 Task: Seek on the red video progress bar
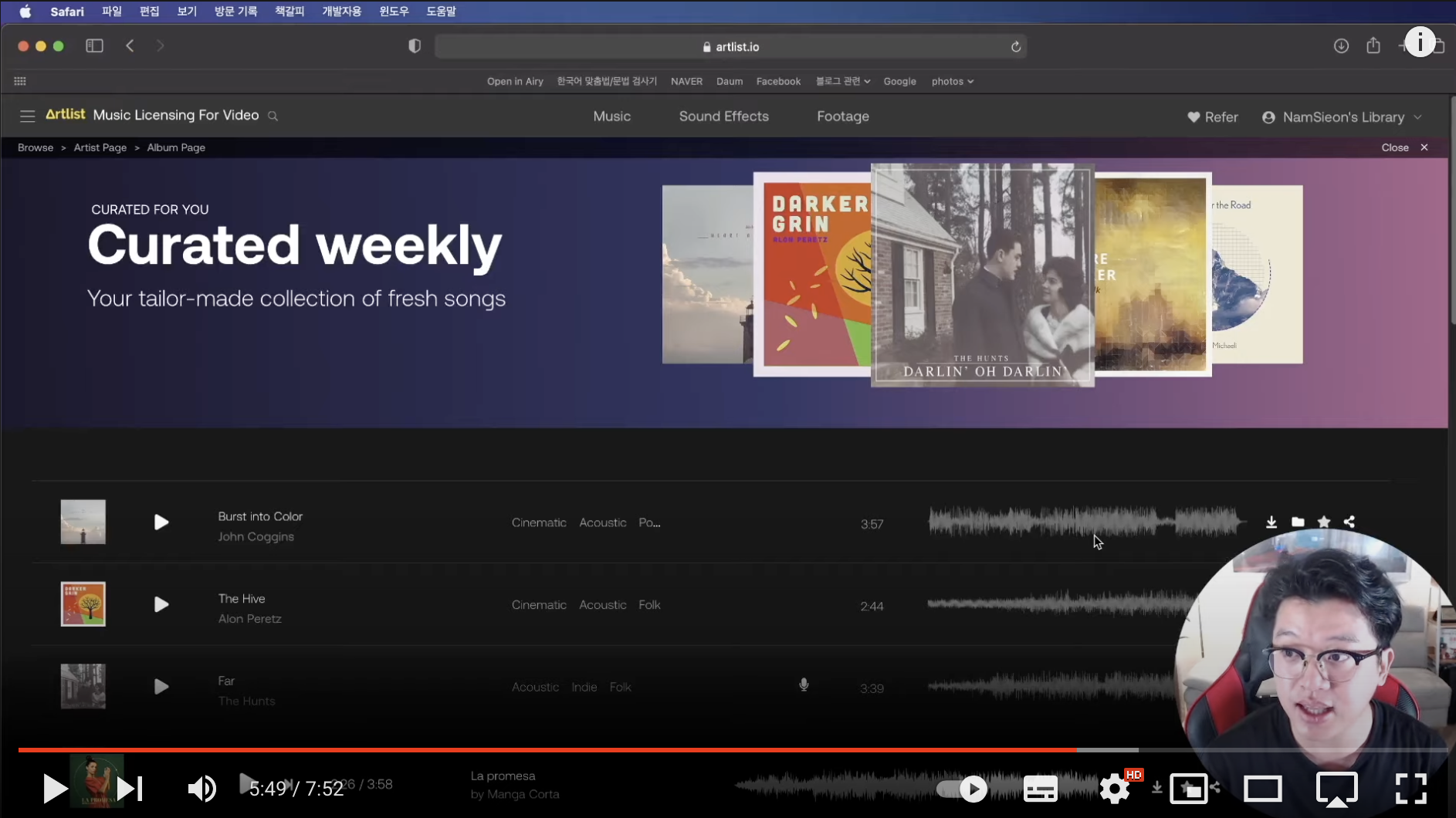click(732, 750)
